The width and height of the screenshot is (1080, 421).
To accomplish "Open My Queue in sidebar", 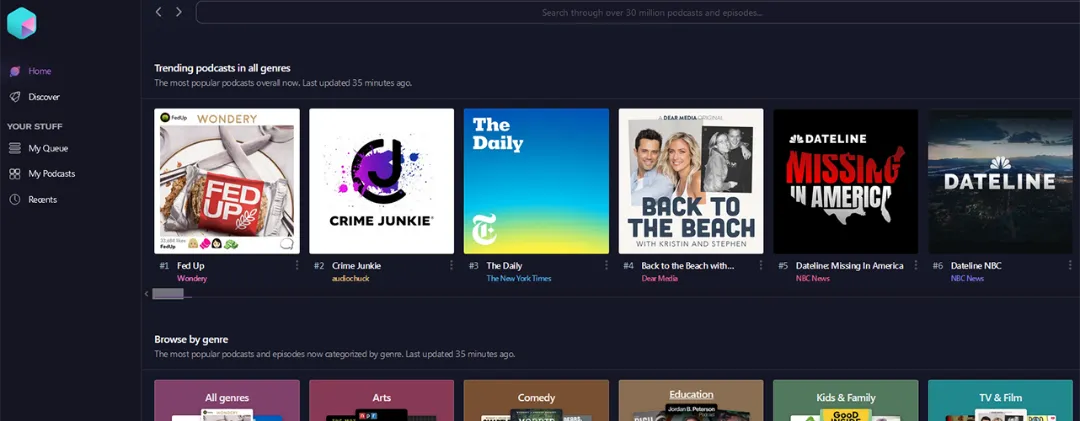I will (x=48, y=148).
